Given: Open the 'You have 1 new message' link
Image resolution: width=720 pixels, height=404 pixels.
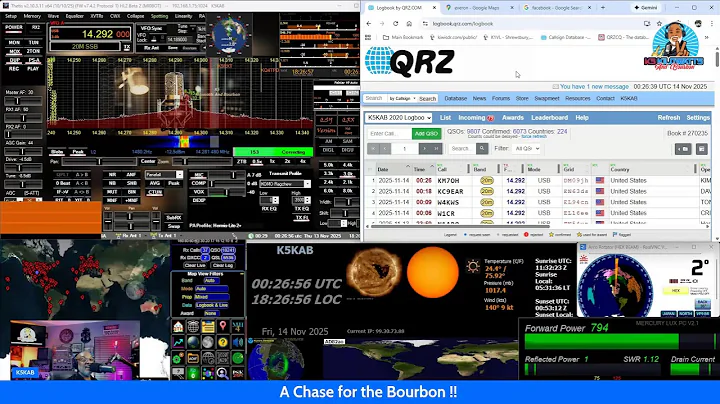Looking at the screenshot, I should [594, 87].
